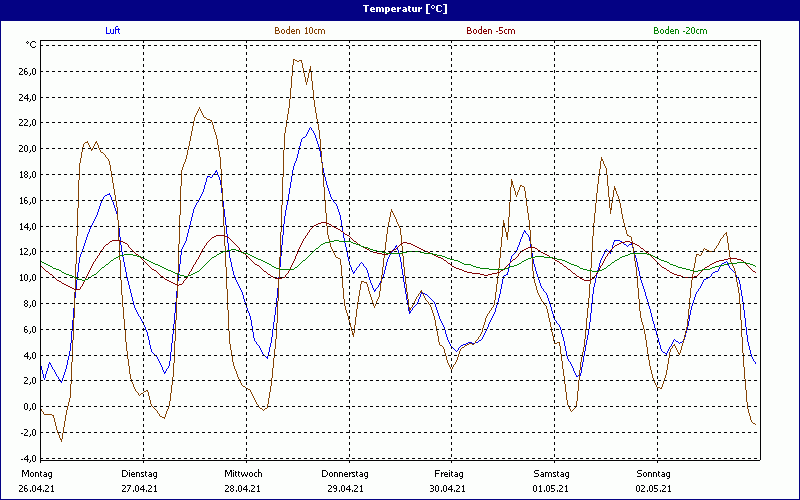Click the 18,0 y-axis value
The image size is (800, 500).
[x=27, y=175]
